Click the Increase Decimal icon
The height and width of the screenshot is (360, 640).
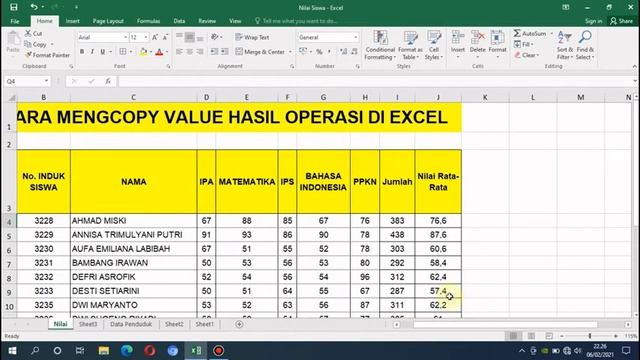coord(344,52)
